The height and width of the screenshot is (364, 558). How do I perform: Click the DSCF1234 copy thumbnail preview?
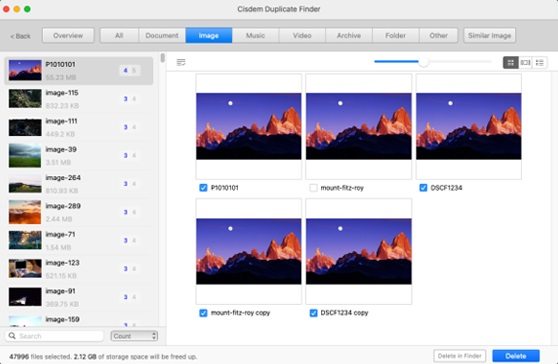(359, 251)
